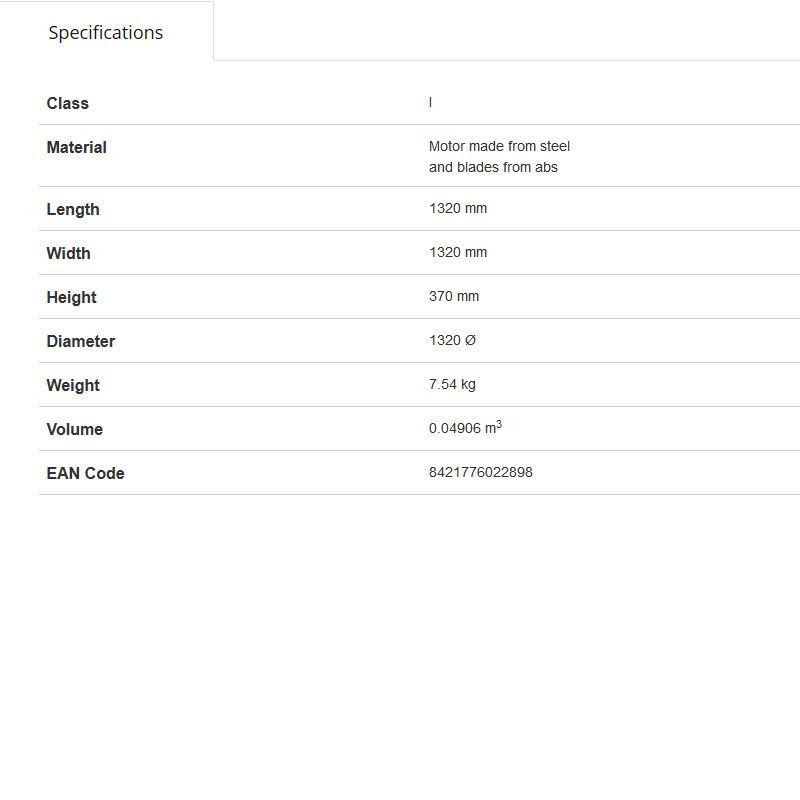Click the Width value 1320 mm
800x800 pixels.
458,252
